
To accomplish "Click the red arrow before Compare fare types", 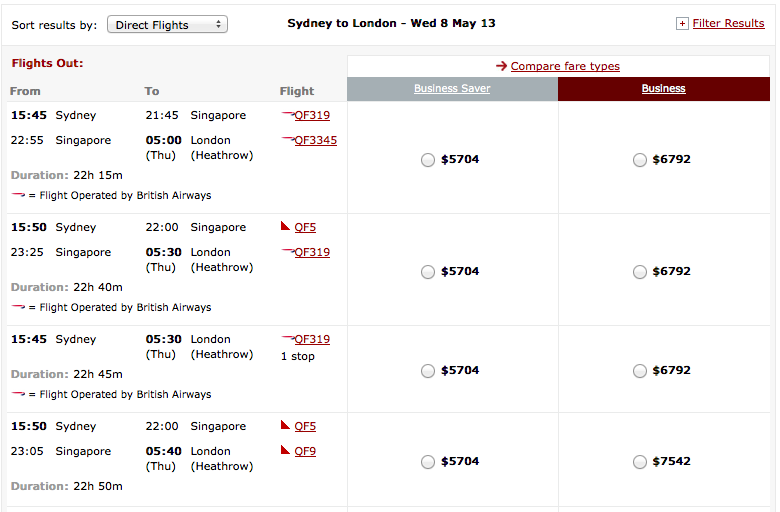I will coord(501,66).
